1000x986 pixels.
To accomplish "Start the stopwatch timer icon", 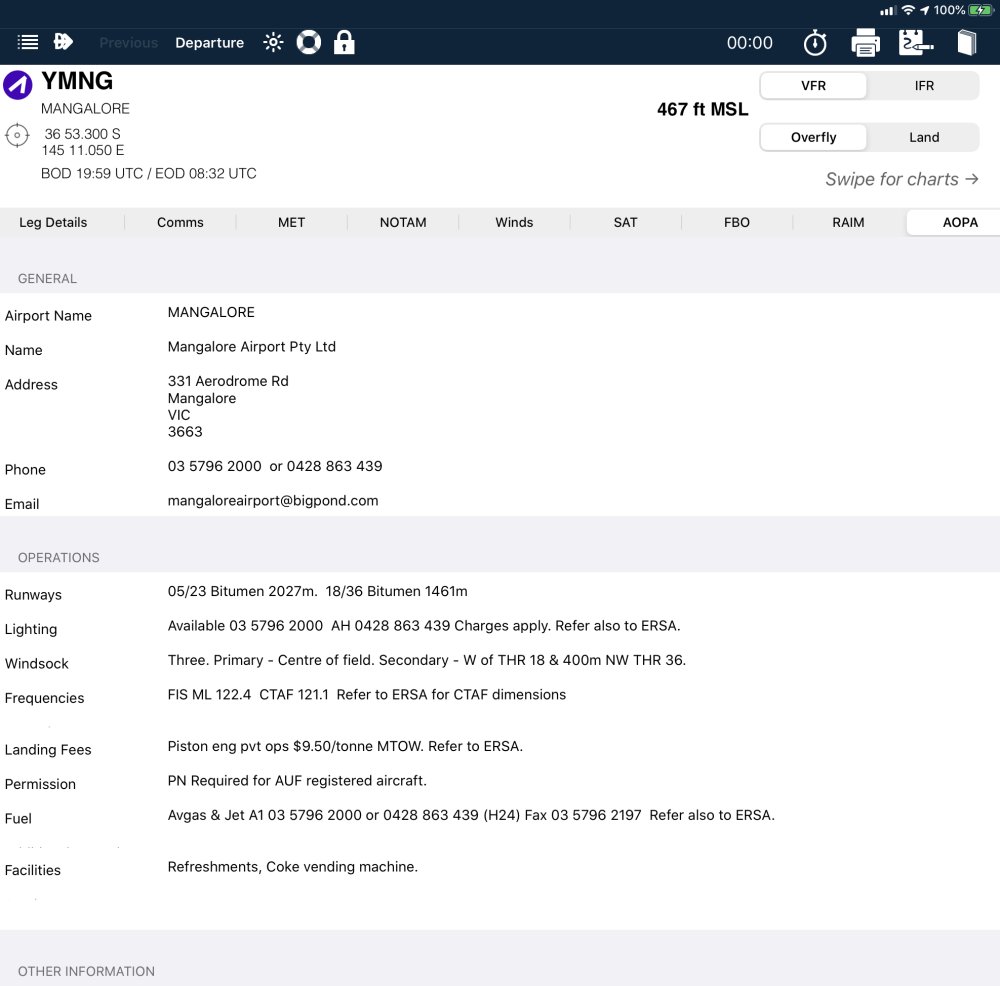I will (x=815, y=43).
